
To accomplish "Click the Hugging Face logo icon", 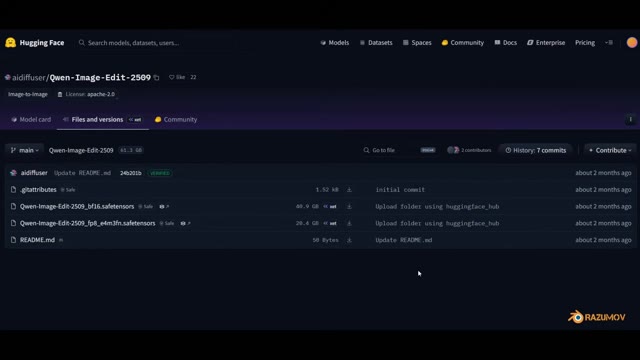I will (11, 42).
